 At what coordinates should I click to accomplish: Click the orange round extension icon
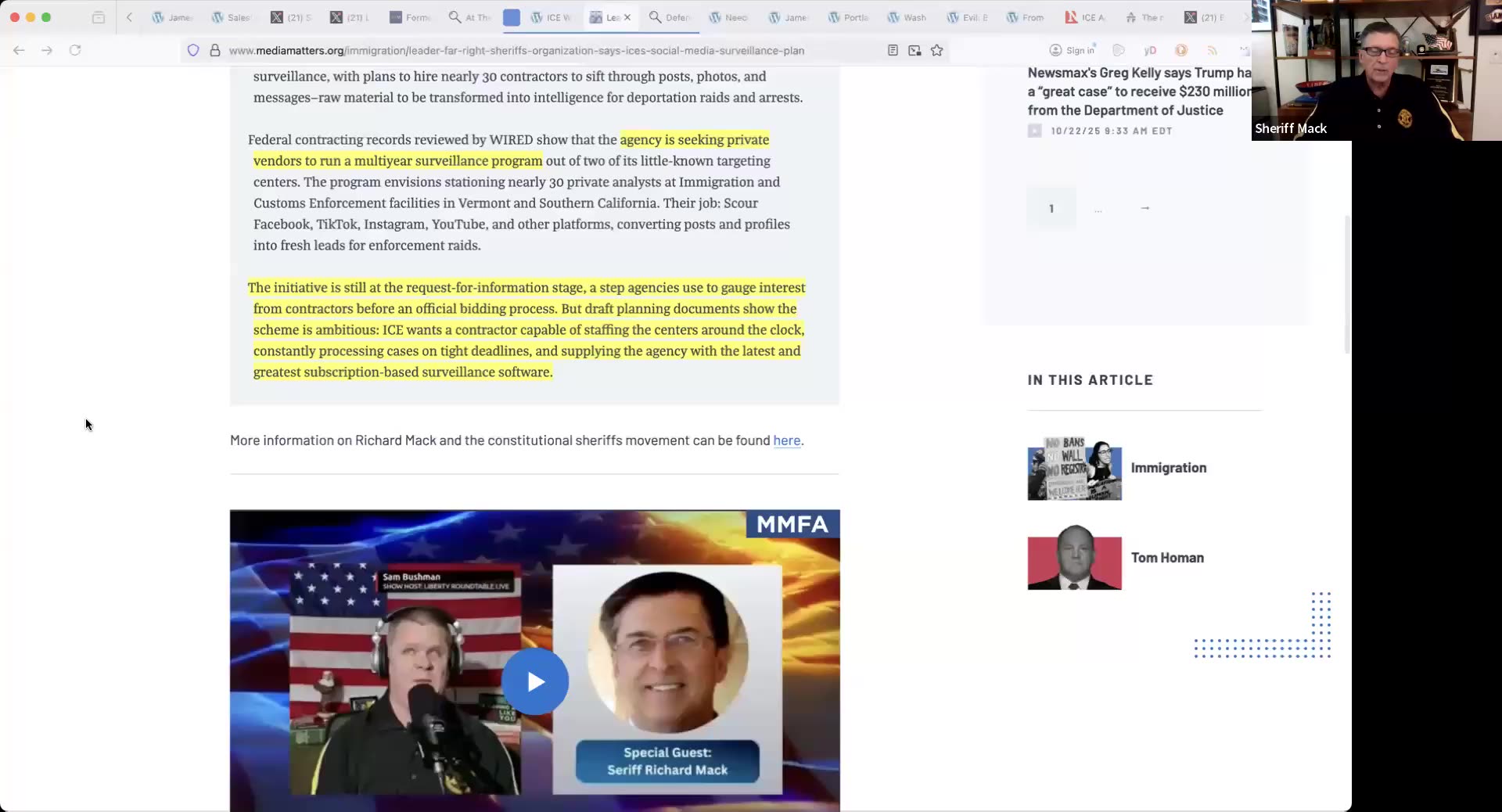[1181, 50]
